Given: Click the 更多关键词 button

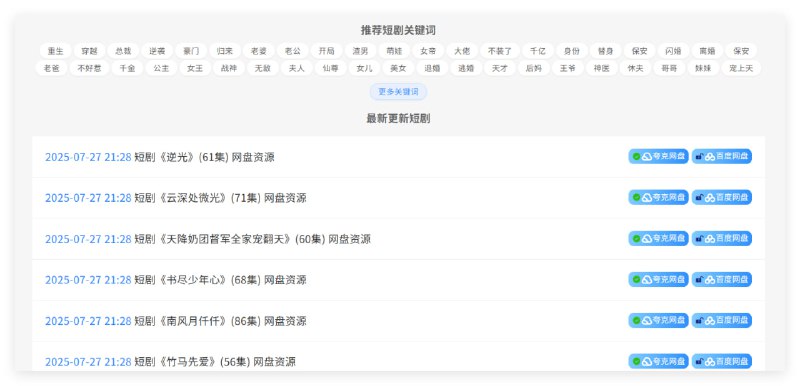Looking at the screenshot, I should [x=398, y=92].
